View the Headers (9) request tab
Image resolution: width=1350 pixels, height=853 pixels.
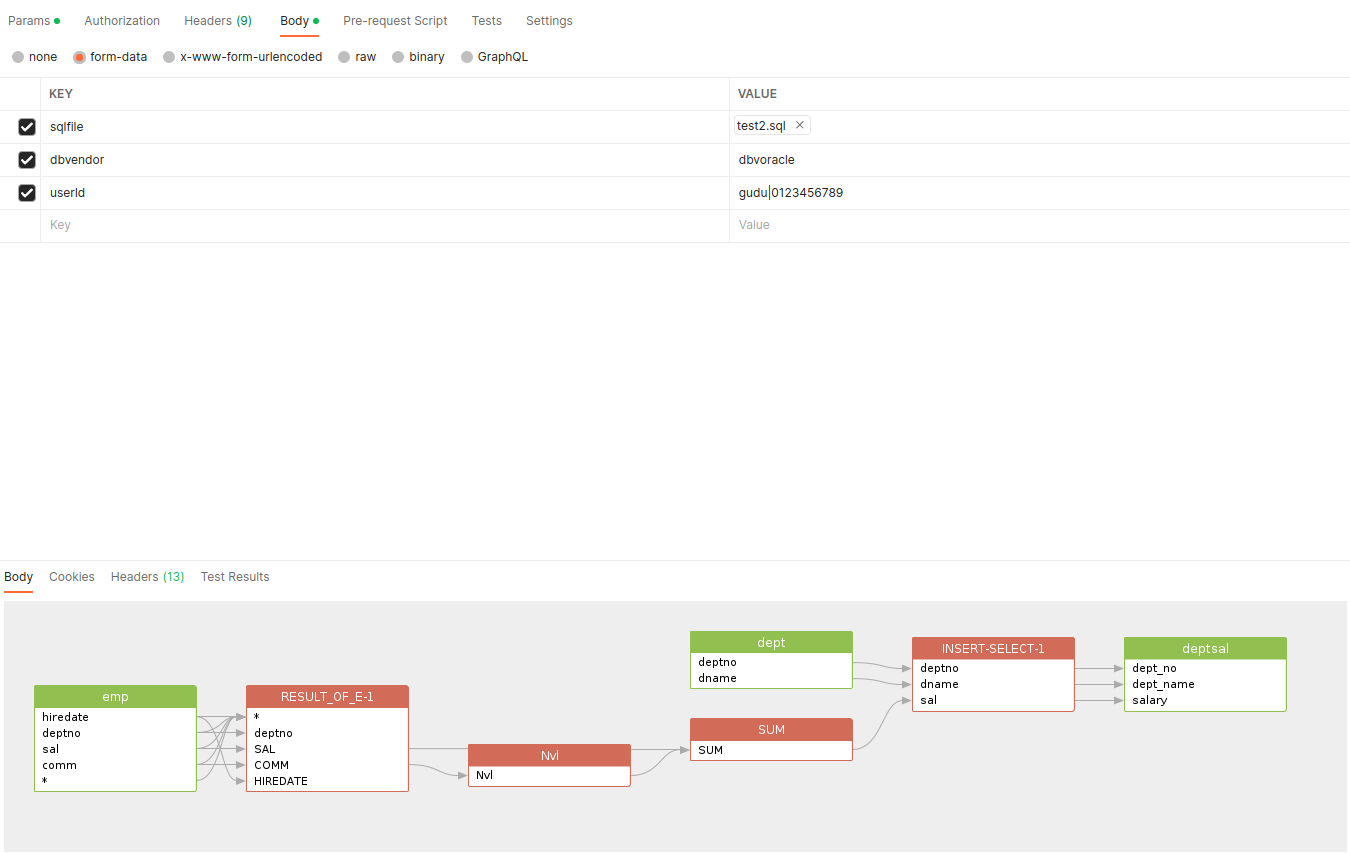(217, 20)
